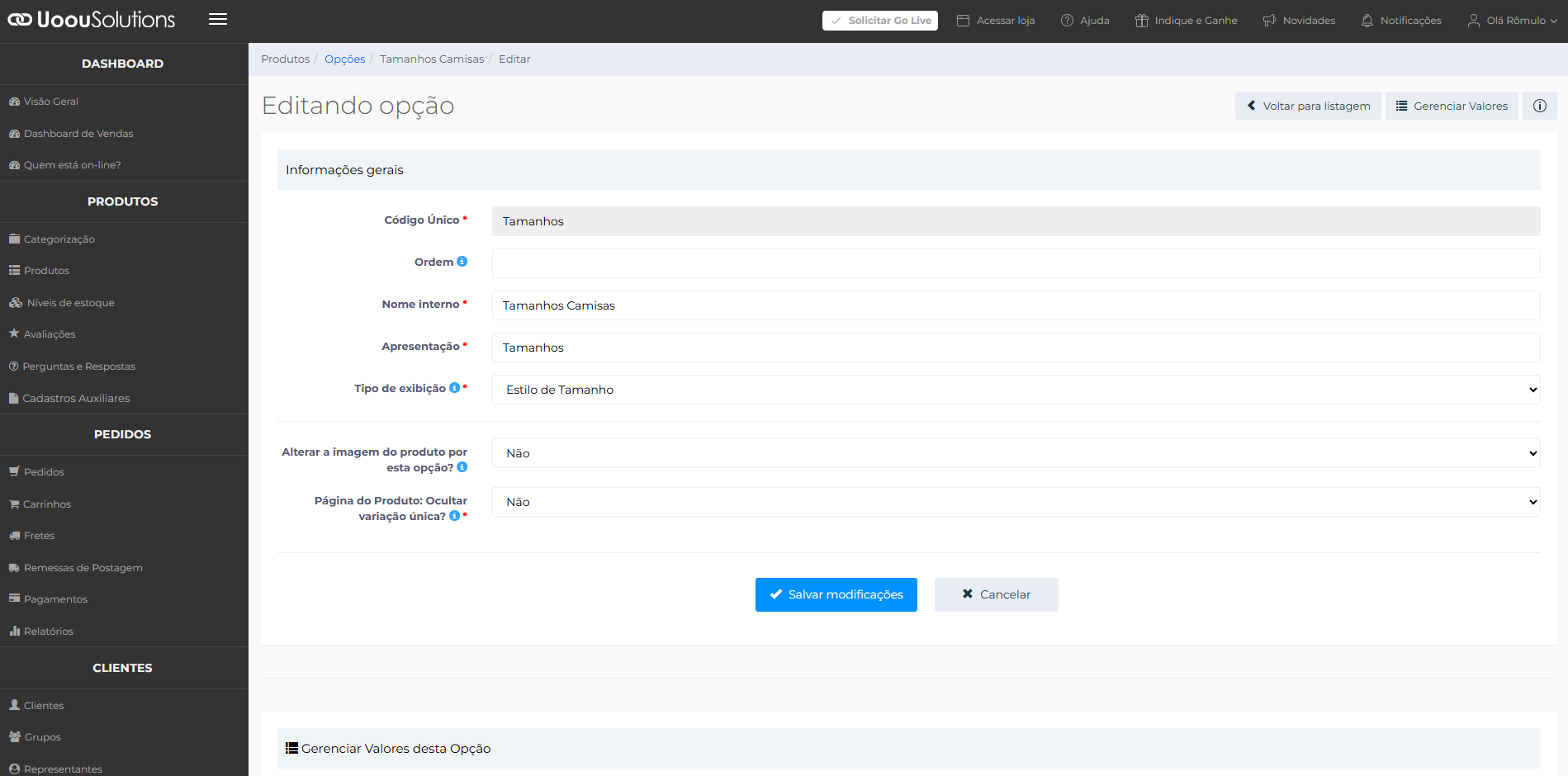Open Representantes in the sidebar
The image size is (1568, 776).
tap(63, 769)
